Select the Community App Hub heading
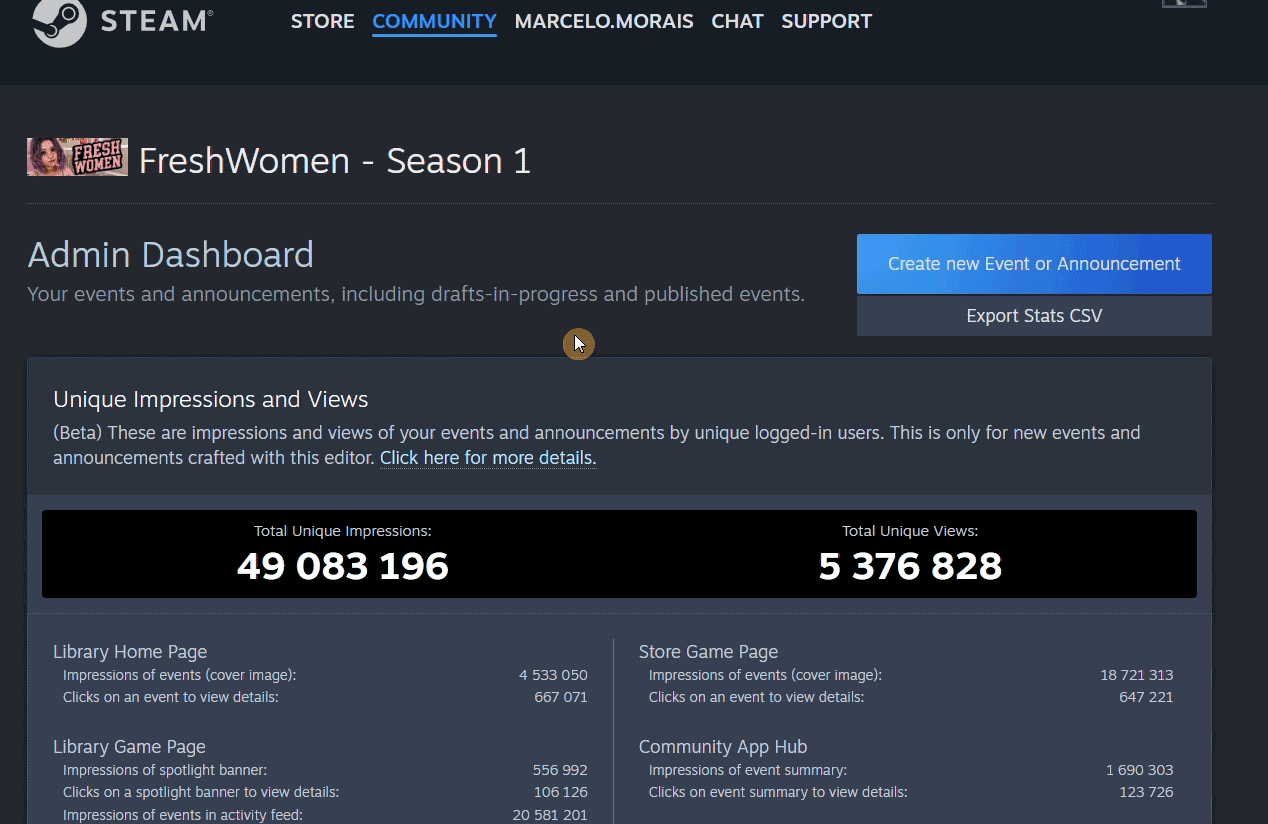 tap(723, 747)
